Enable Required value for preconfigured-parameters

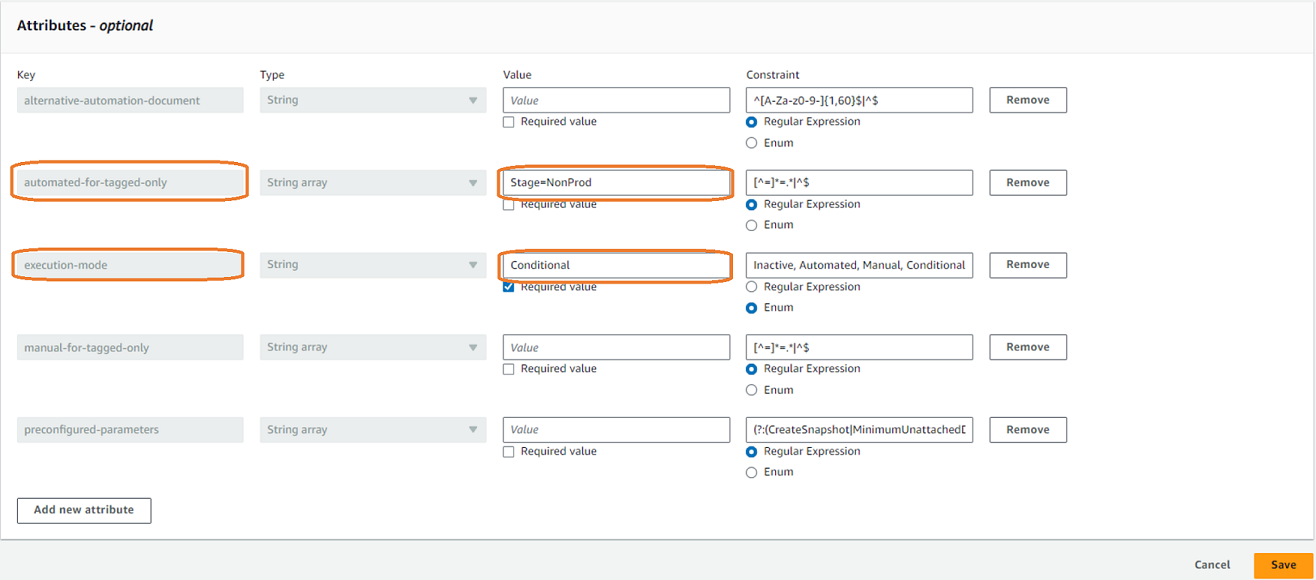coord(508,451)
